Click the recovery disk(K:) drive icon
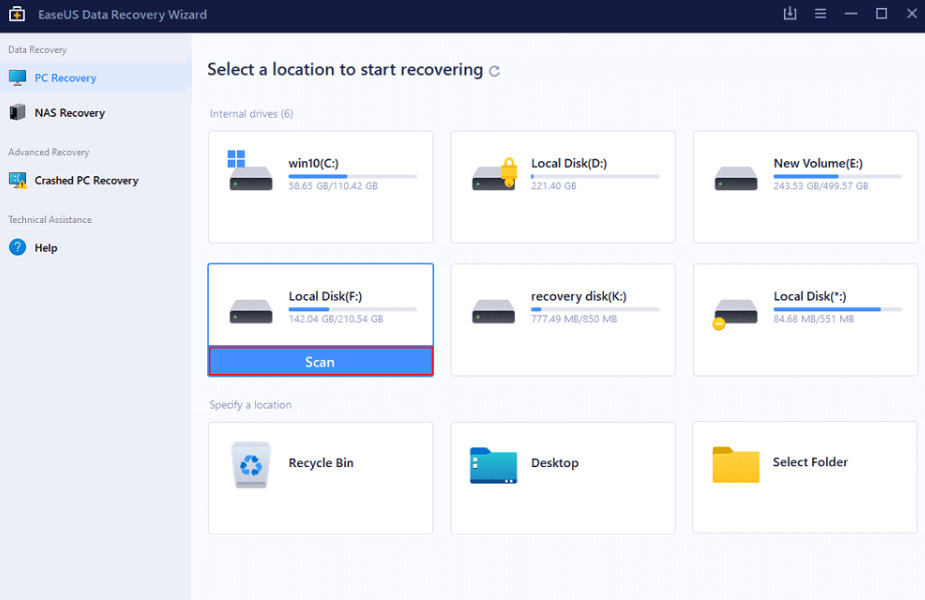925x600 pixels. point(493,312)
